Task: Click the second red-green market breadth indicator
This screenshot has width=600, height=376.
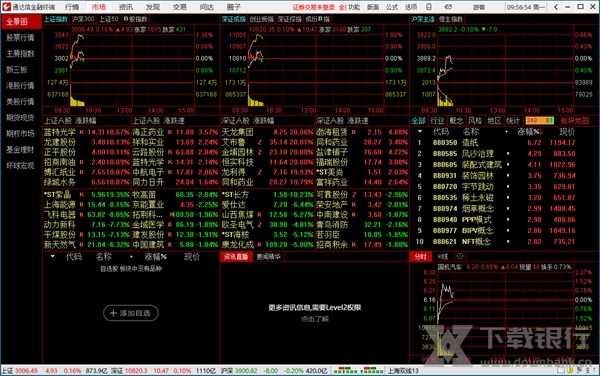Action: [371, 370]
